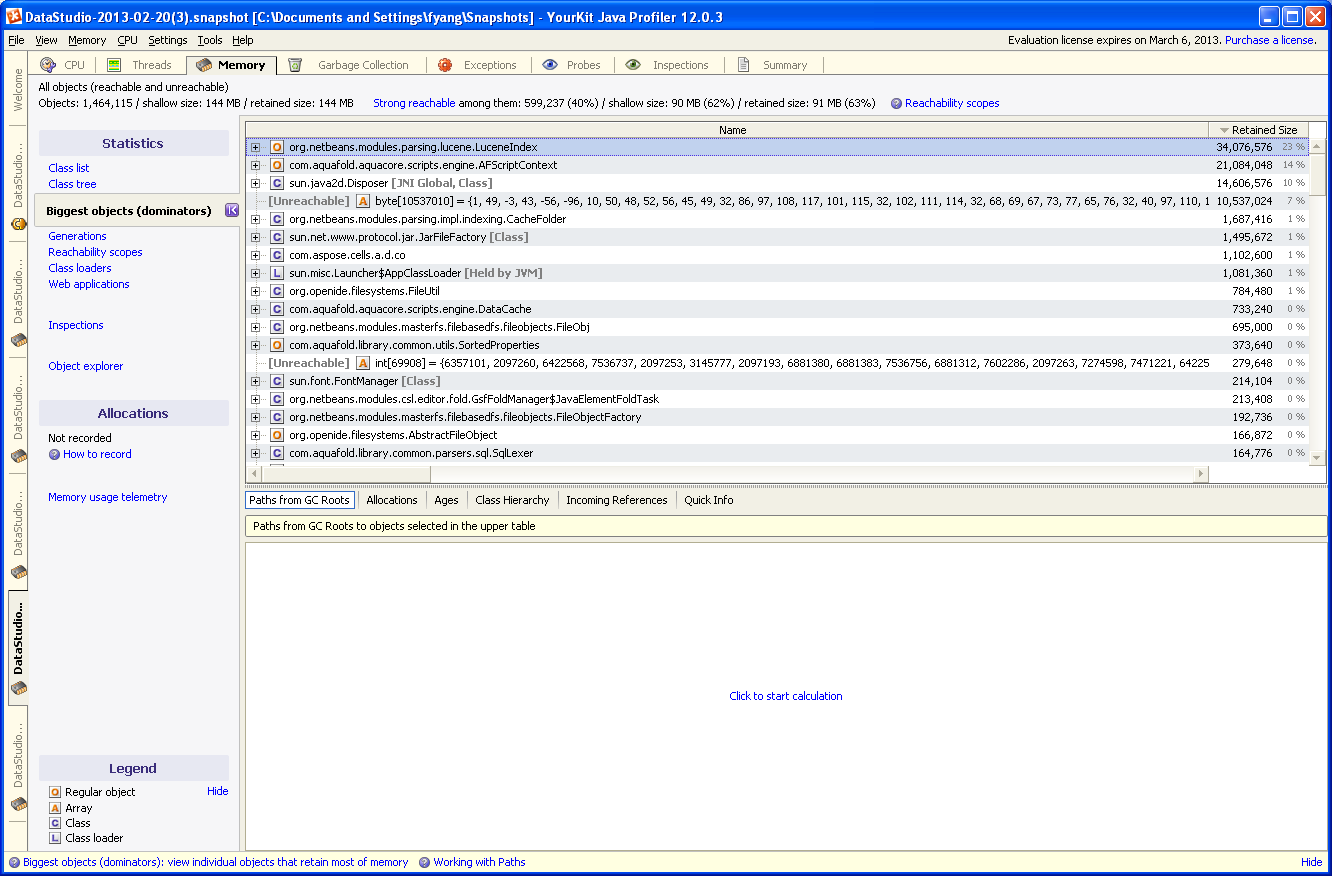Expand the AFScriptContext row

pyautogui.click(x=256, y=165)
